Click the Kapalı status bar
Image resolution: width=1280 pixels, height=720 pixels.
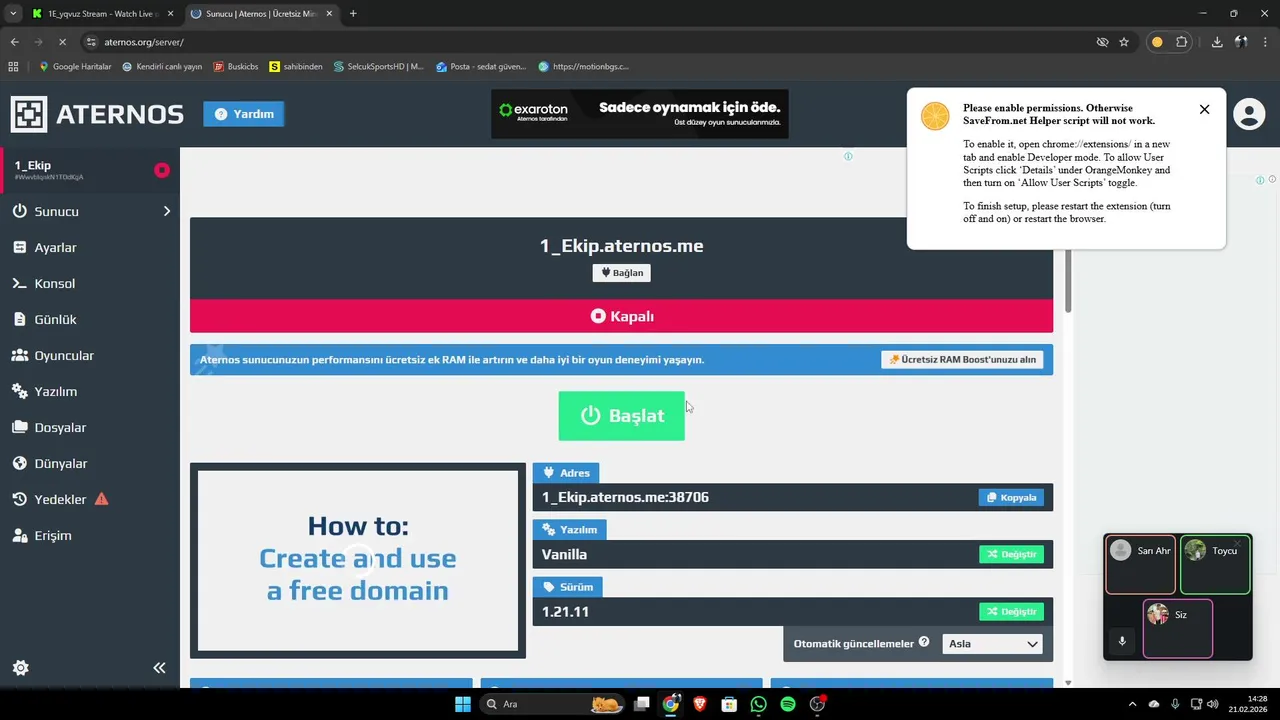(x=621, y=316)
